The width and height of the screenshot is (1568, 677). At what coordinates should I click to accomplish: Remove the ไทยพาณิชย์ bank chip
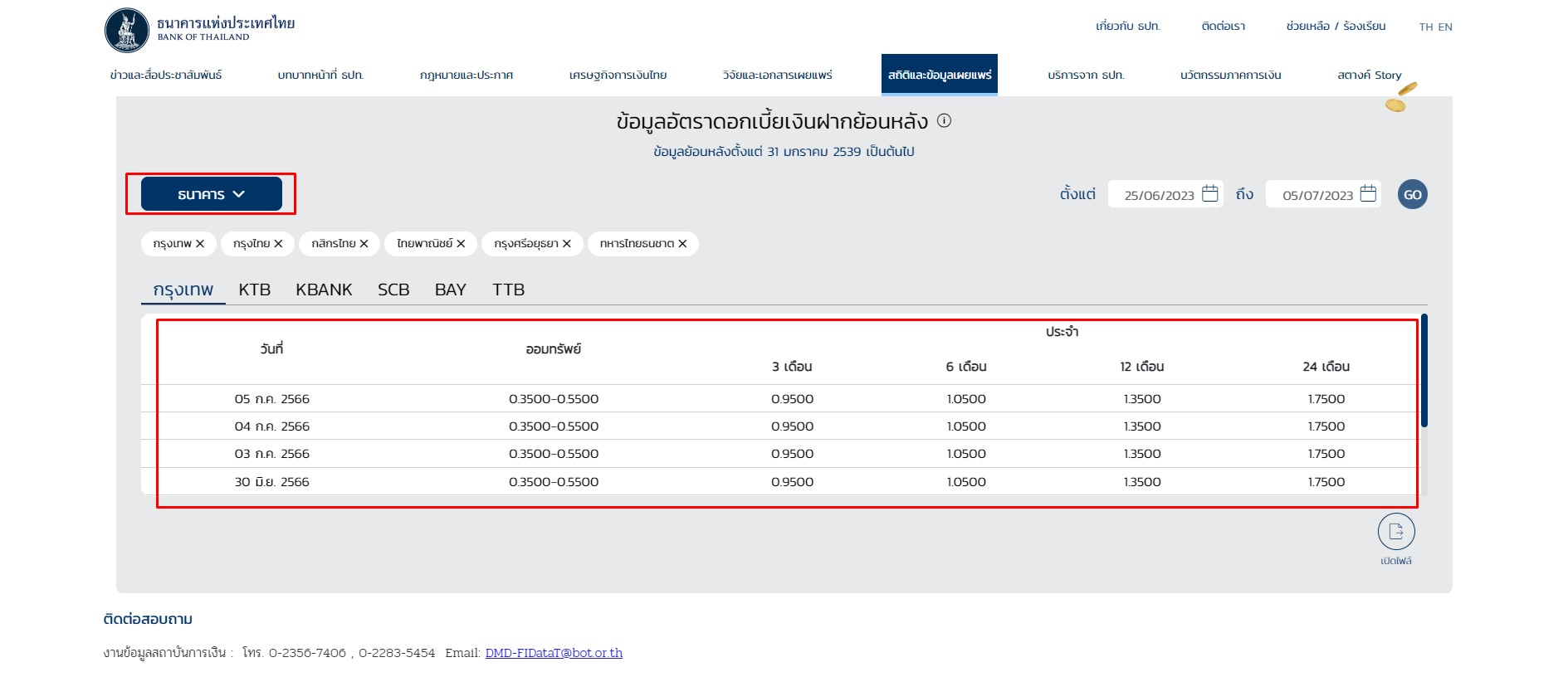pos(461,244)
